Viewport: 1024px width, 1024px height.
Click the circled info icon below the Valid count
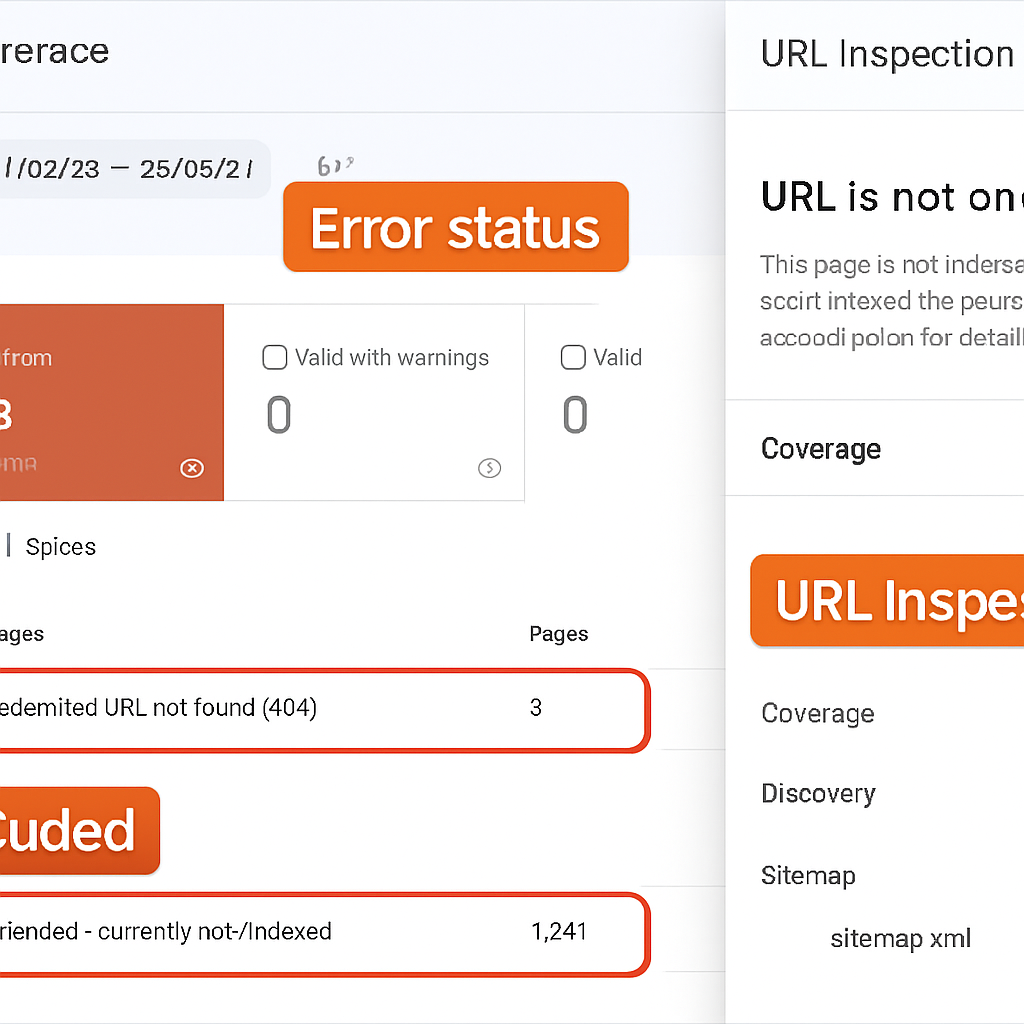click(x=489, y=468)
